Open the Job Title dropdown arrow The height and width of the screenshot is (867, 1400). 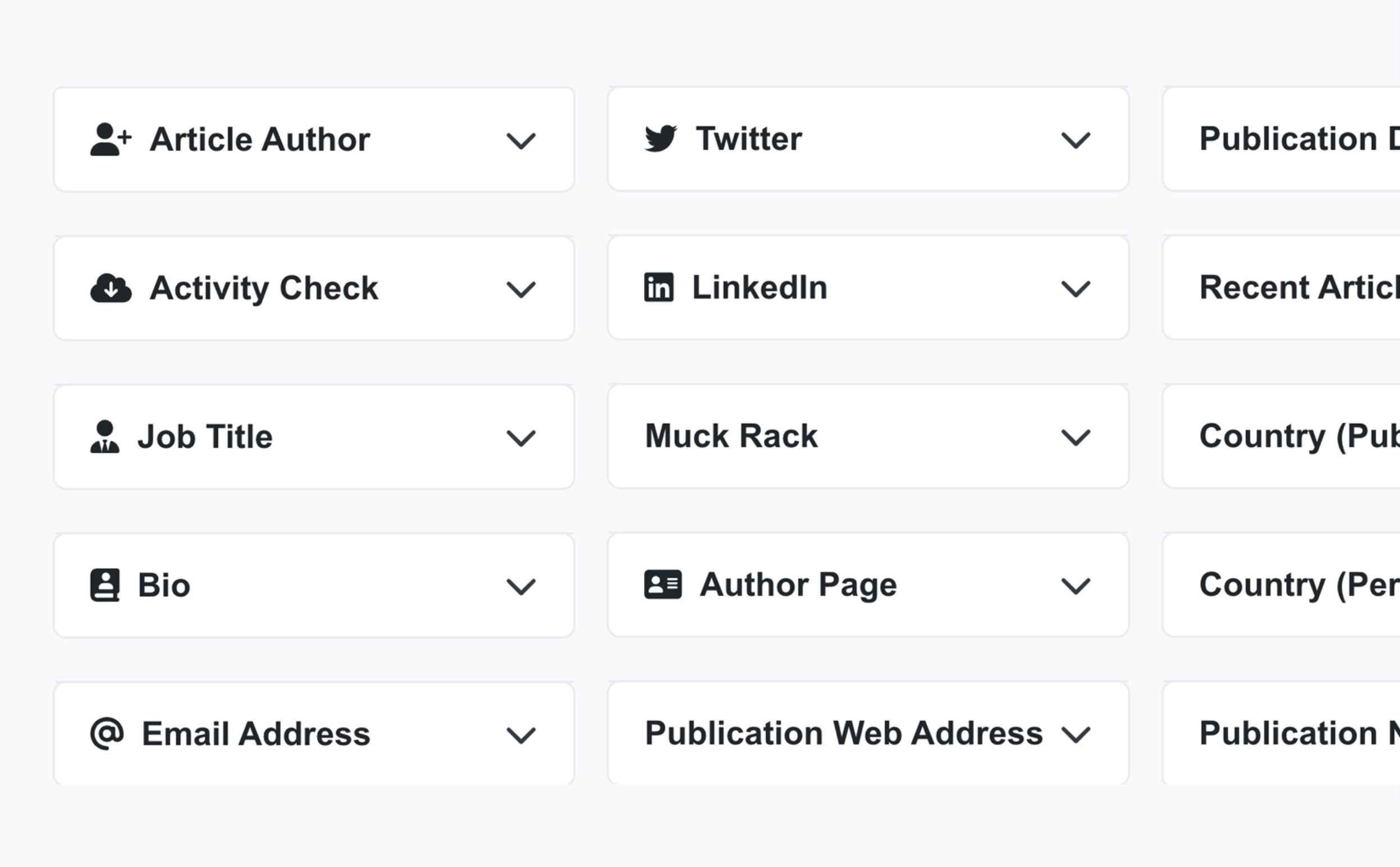click(x=520, y=438)
